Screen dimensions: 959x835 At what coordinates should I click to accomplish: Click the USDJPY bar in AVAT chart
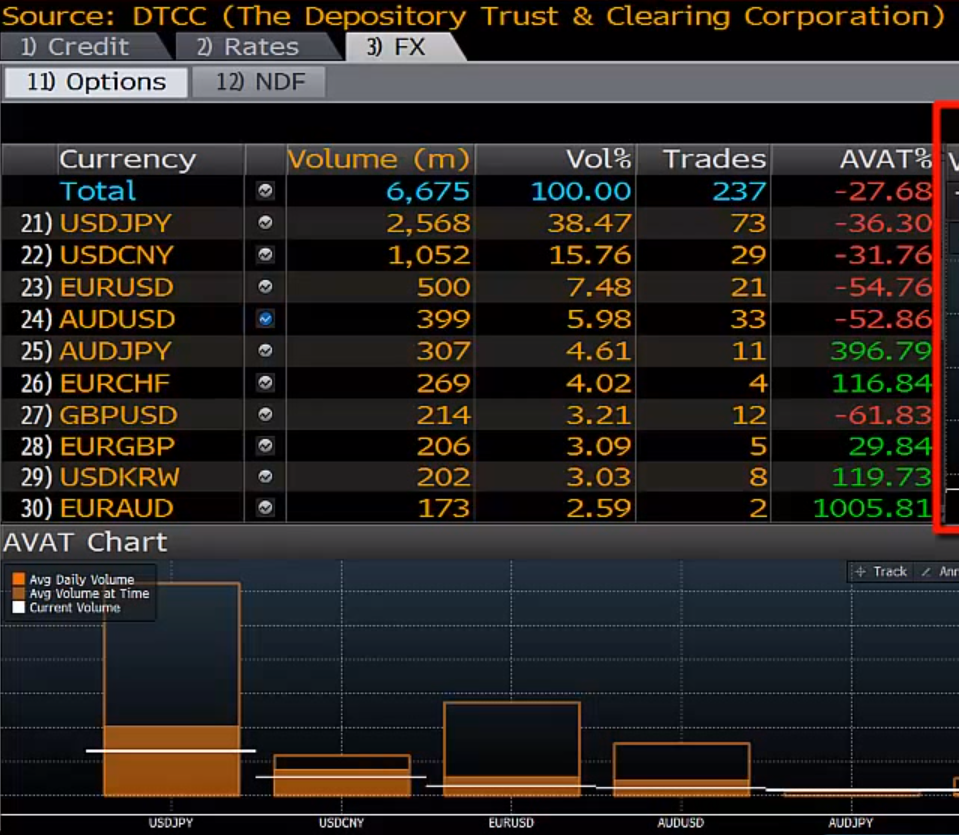coord(171,689)
